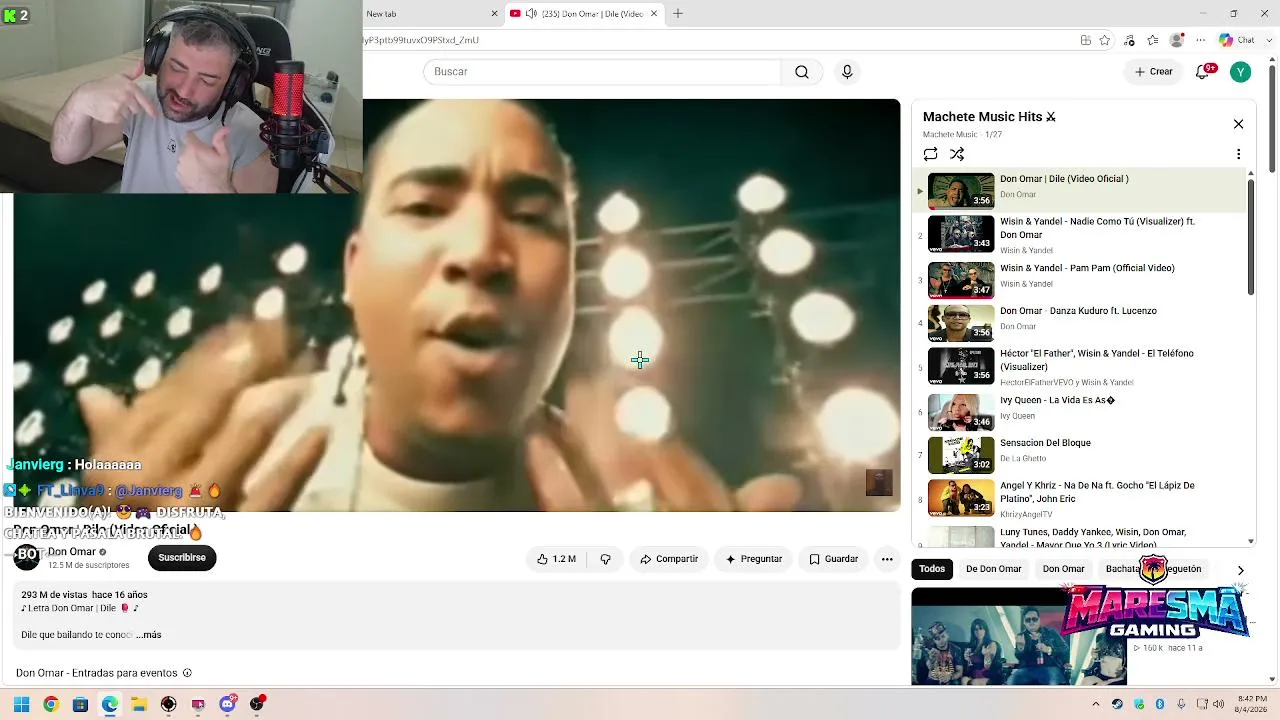Select the 'Todos' filter chip
The image size is (1280, 720).
(932, 569)
